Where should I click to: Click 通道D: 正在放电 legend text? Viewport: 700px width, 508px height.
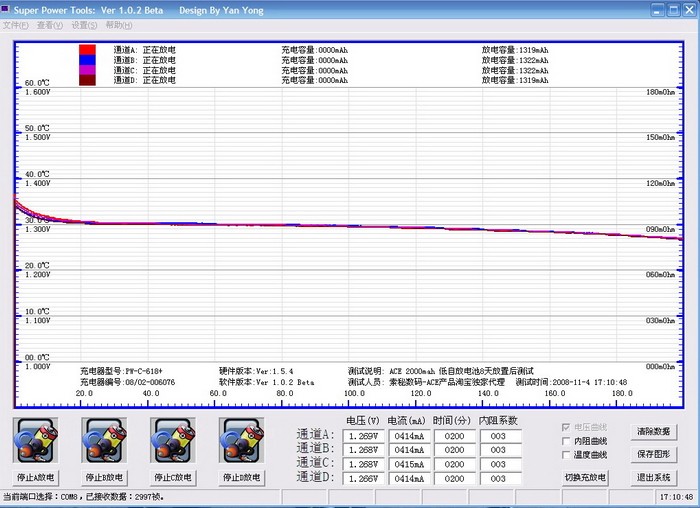145,80
